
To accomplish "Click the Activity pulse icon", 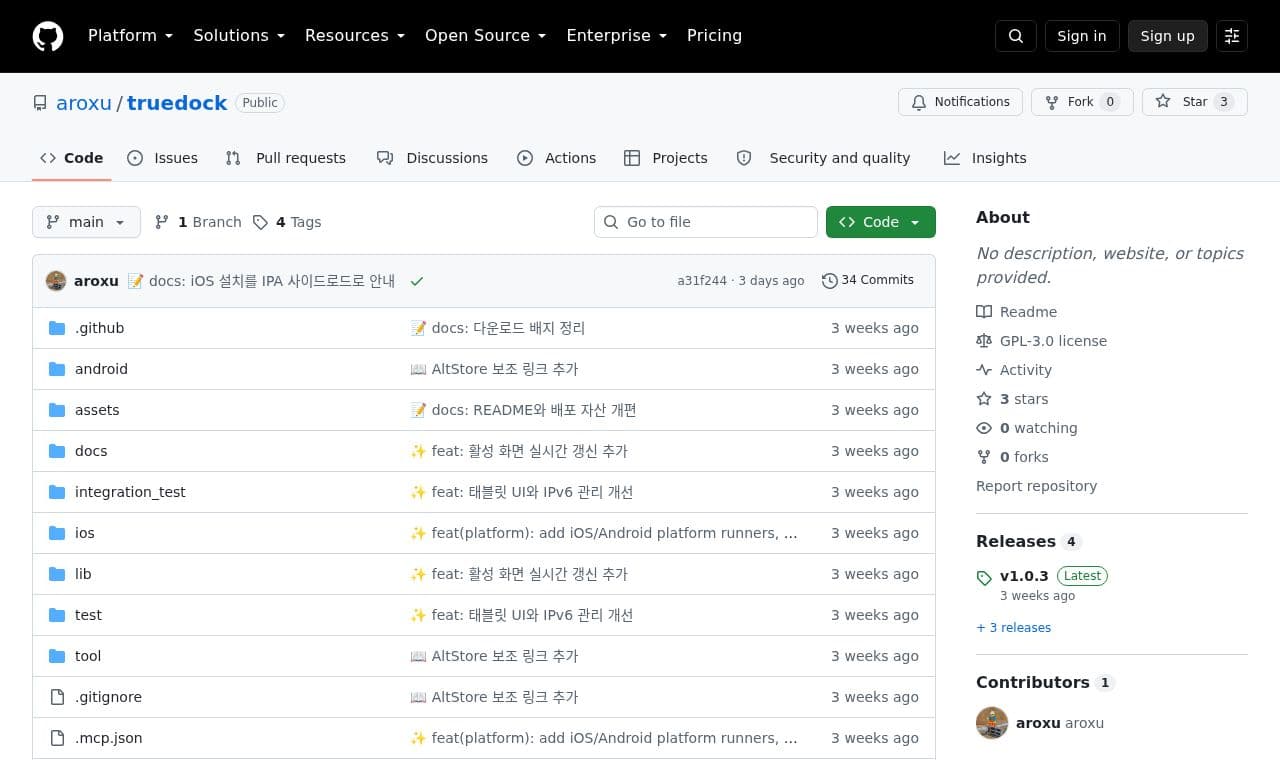I will (984, 370).
